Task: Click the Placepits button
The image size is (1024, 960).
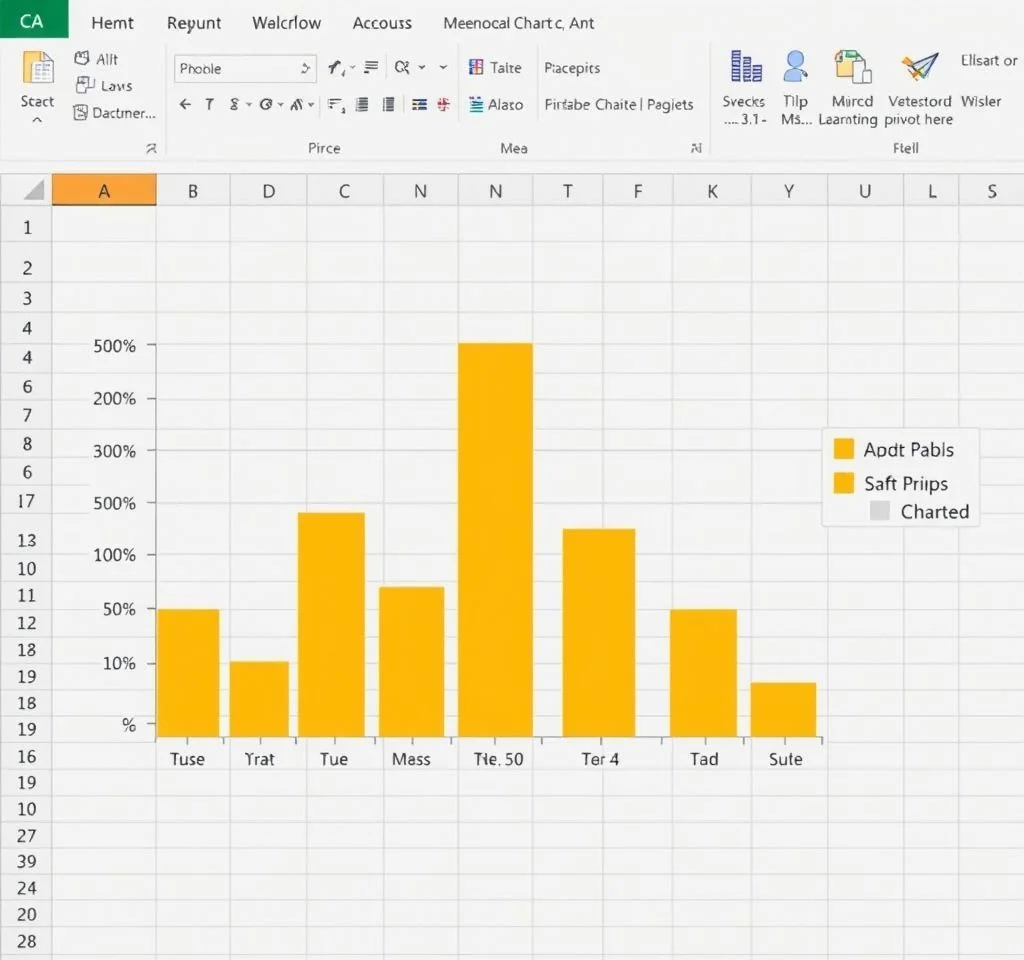Action: (x=572, y=68)
